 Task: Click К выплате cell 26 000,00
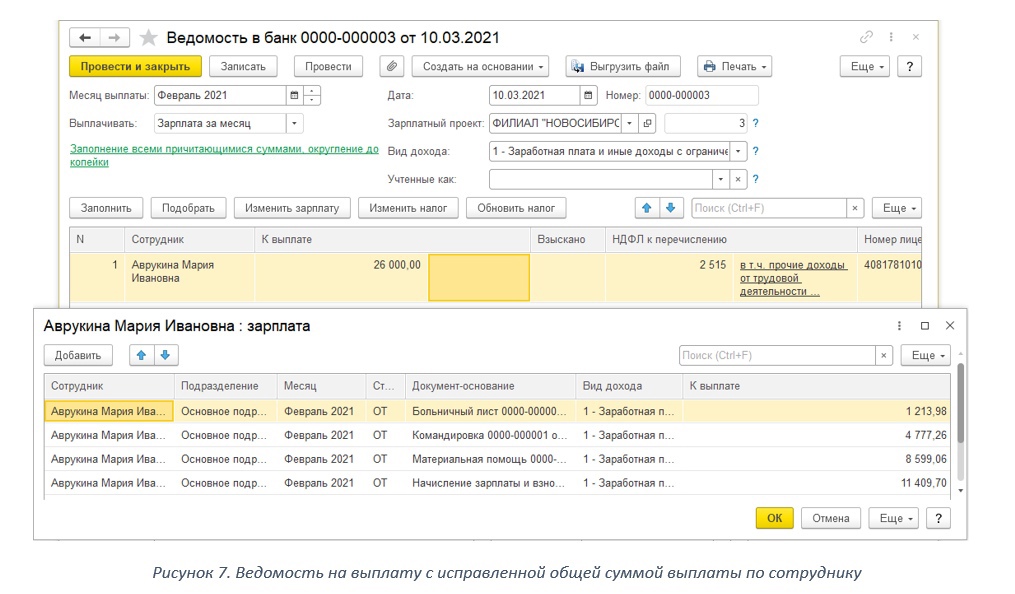[341, 277]
